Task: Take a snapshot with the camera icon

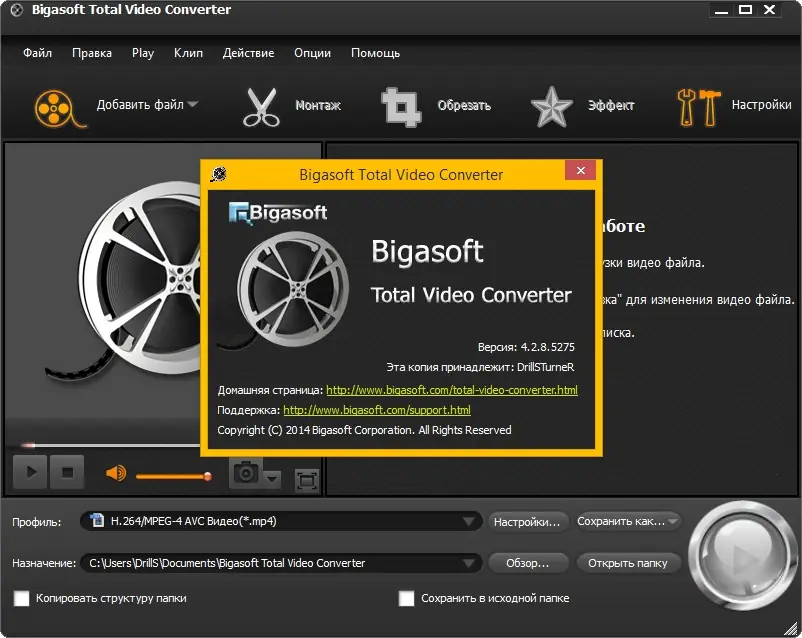Action: coord(246,473)
